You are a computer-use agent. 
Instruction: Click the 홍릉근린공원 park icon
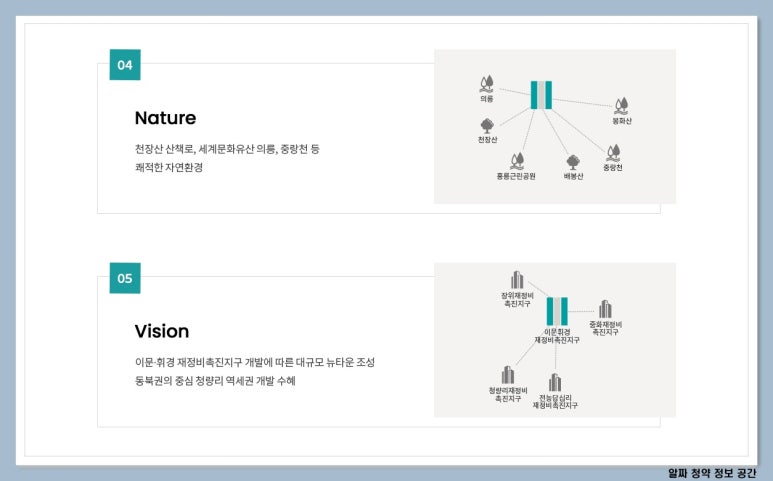click(516, 161)
